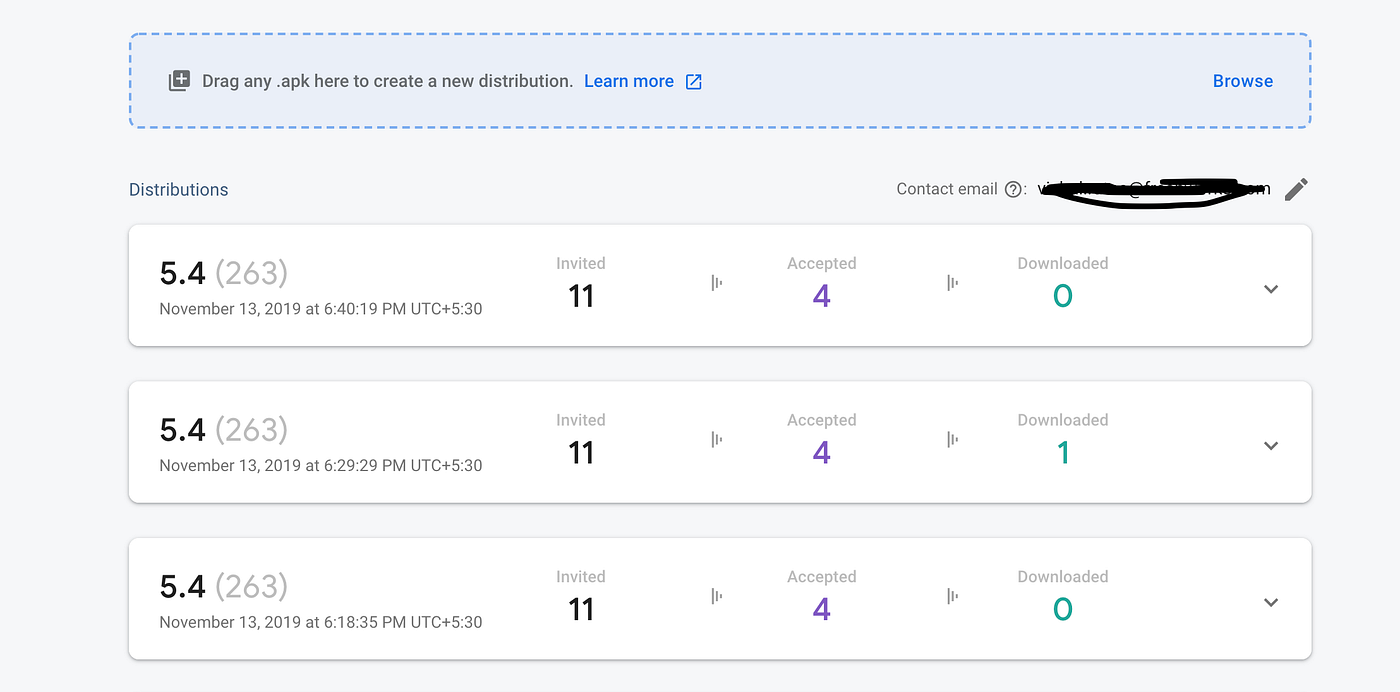Click the bar icon after Invited in the 6:40:19 PM distribution
Image resolution: width=1400 pixels, height=692 pixels.
pos(717,283)
